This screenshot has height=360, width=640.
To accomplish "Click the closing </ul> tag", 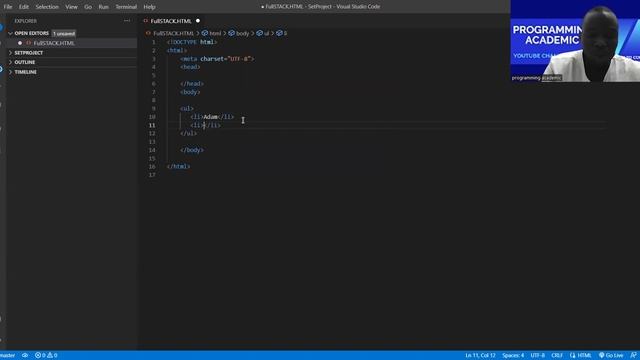I will tap(189, 133).
